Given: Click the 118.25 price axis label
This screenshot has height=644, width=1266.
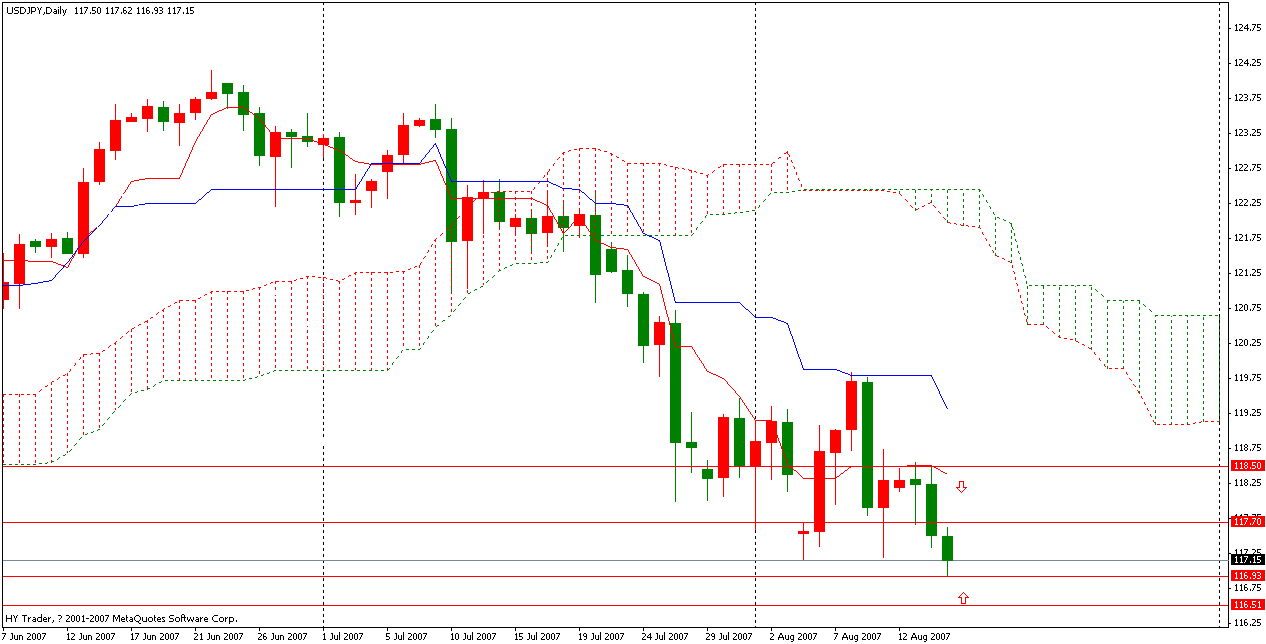Looking at the screenshot, I should (x=1247, y=483).
